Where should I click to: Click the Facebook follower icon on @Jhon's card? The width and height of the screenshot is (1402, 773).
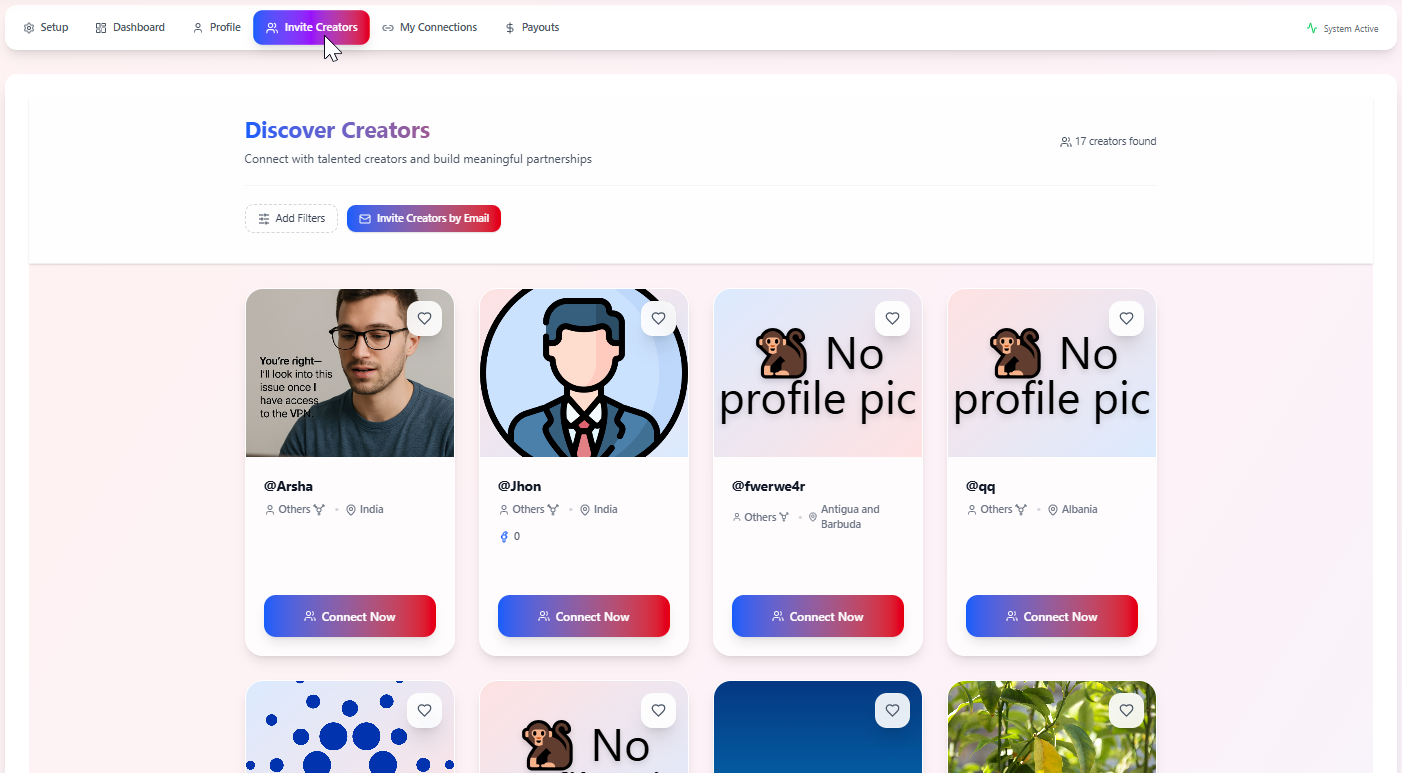point(504,537)
